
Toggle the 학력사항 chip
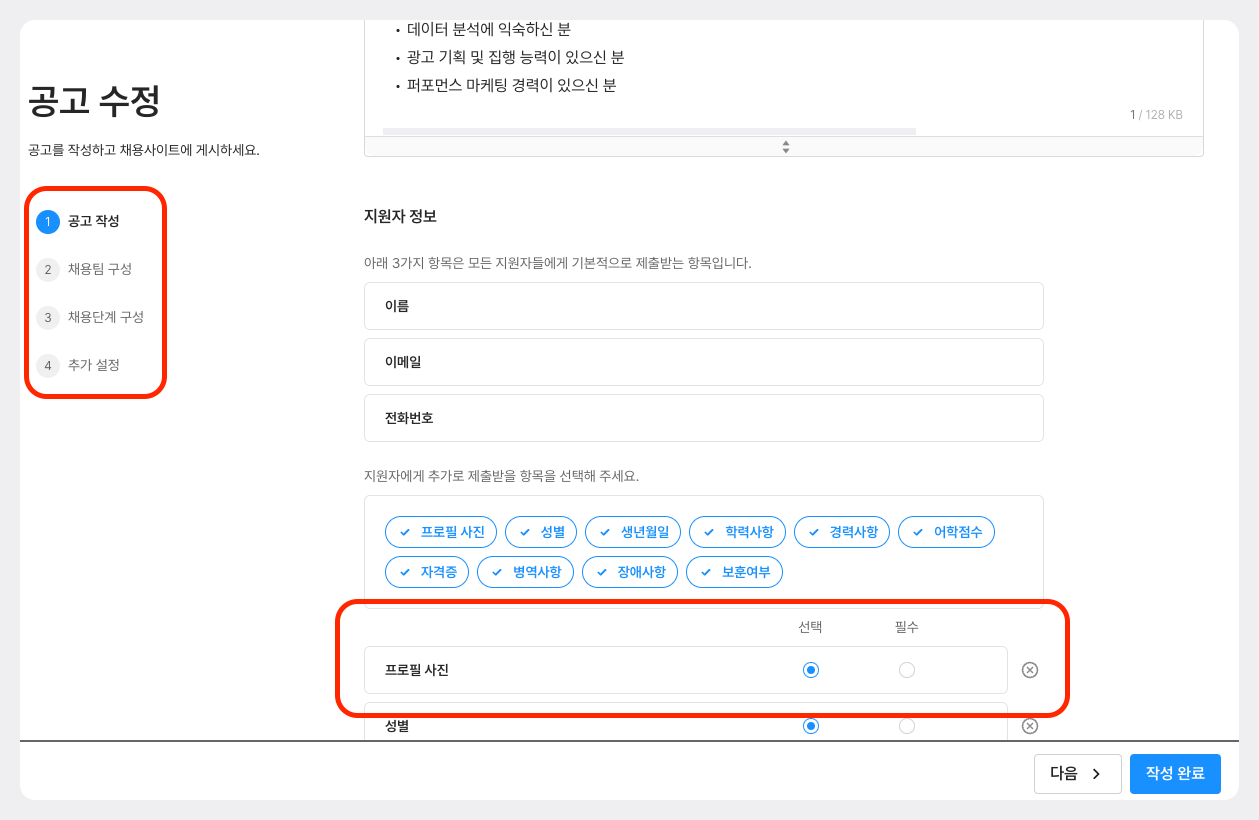[x=738, y=532]
